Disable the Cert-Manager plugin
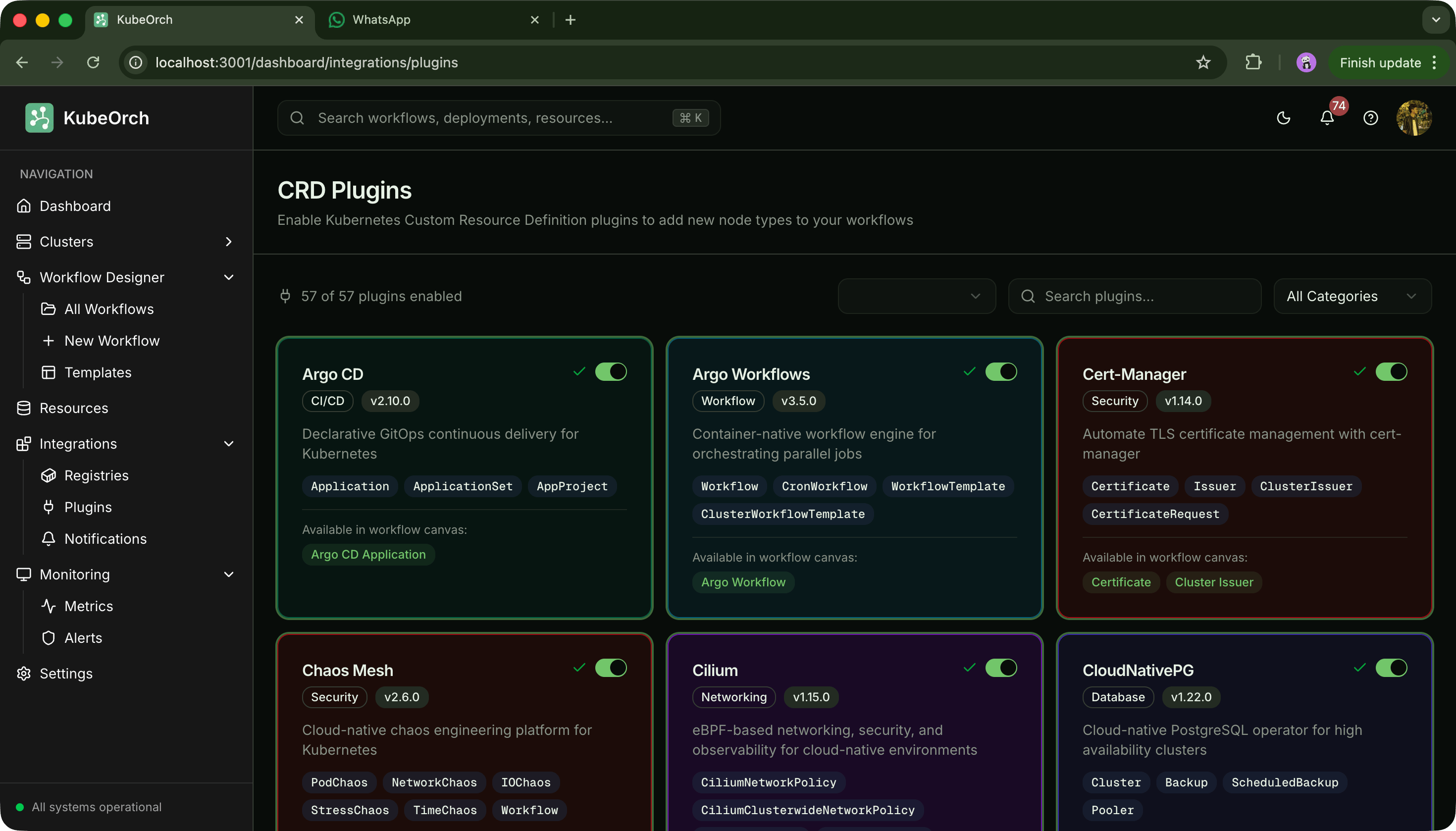The height and width of the screenshot is (831, 1456). tap(1392, 371)
